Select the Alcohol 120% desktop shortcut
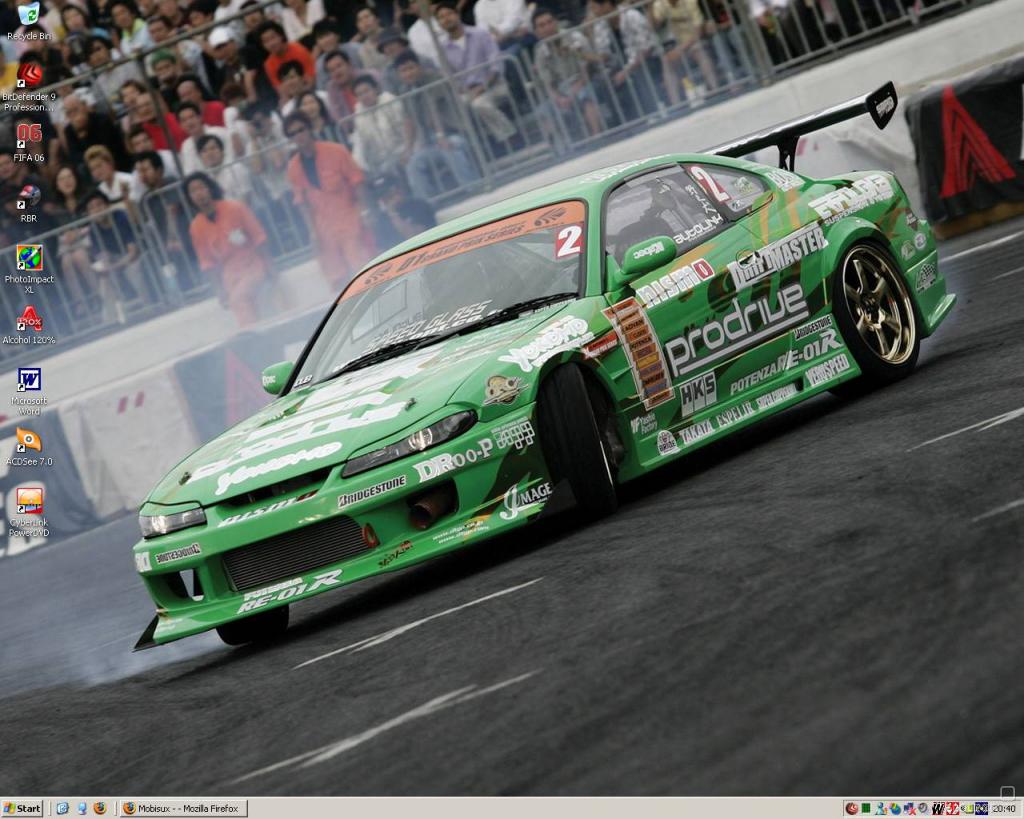Image resolution: width=1024 pixels, height=819 pixels. [29, 325]
